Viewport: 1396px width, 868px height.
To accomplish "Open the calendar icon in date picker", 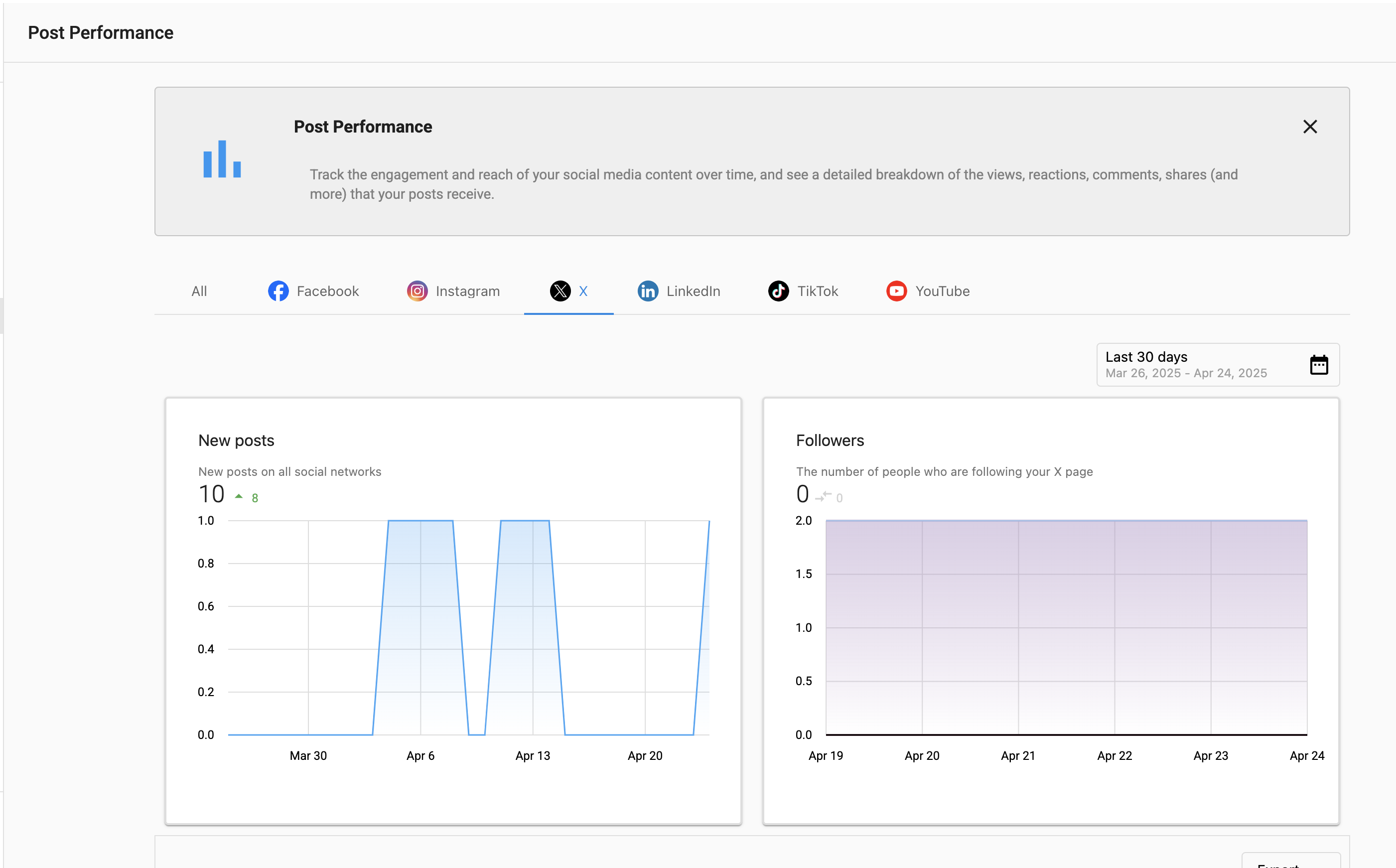I will click(x=1318, y=365).
